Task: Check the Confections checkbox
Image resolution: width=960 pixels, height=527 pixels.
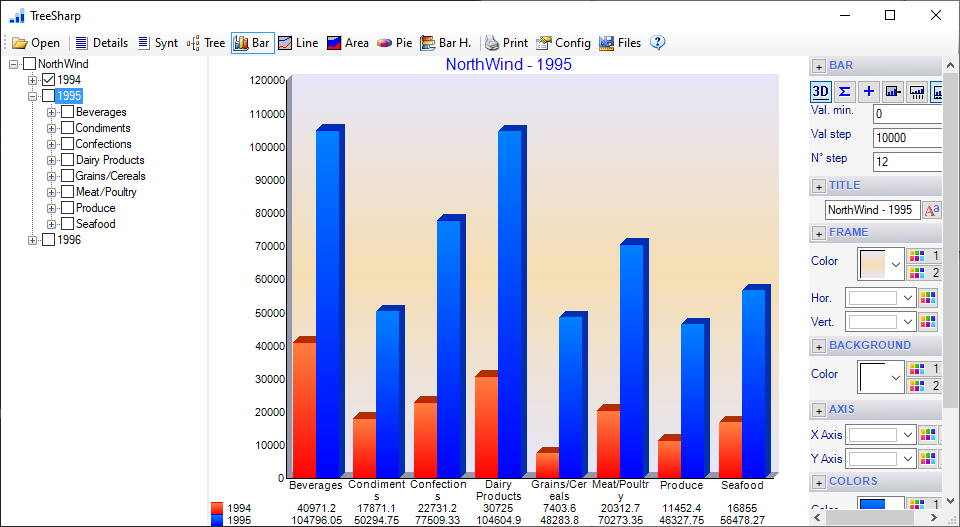Action: pyautogui.click(x=68, y=144)
